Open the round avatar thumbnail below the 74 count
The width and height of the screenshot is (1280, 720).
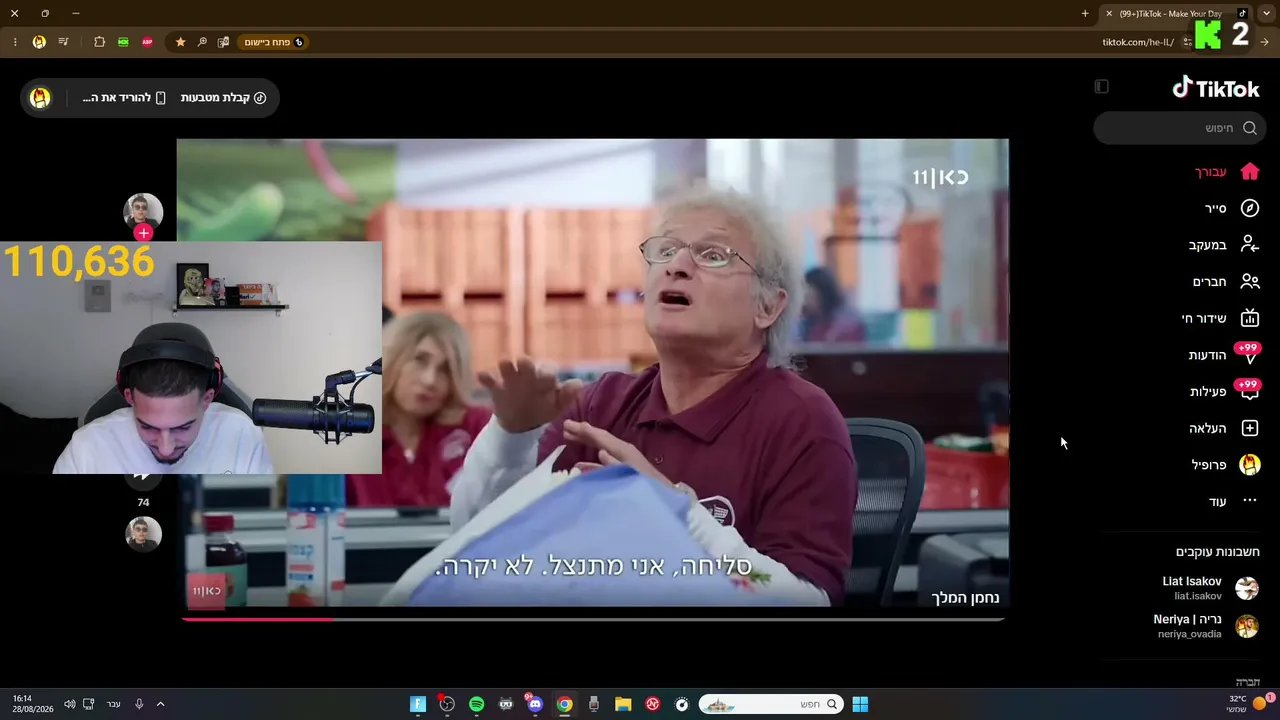[x=143, y=534]
